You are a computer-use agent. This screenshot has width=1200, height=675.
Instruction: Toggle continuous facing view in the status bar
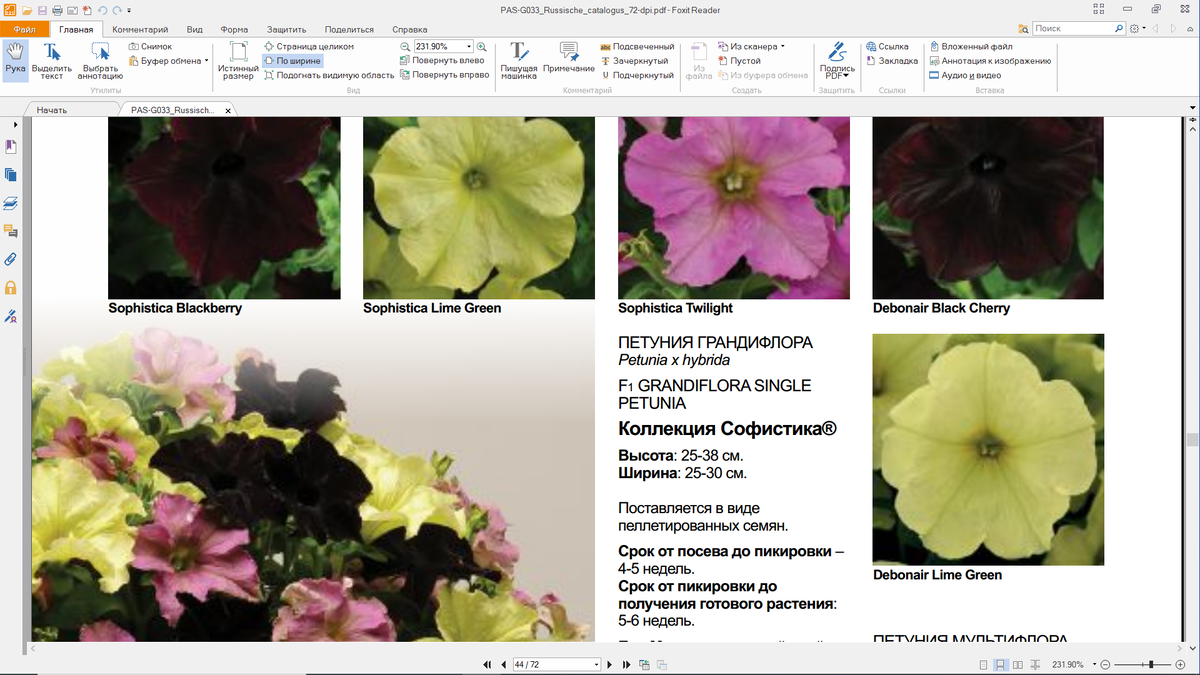[1034, 665]
